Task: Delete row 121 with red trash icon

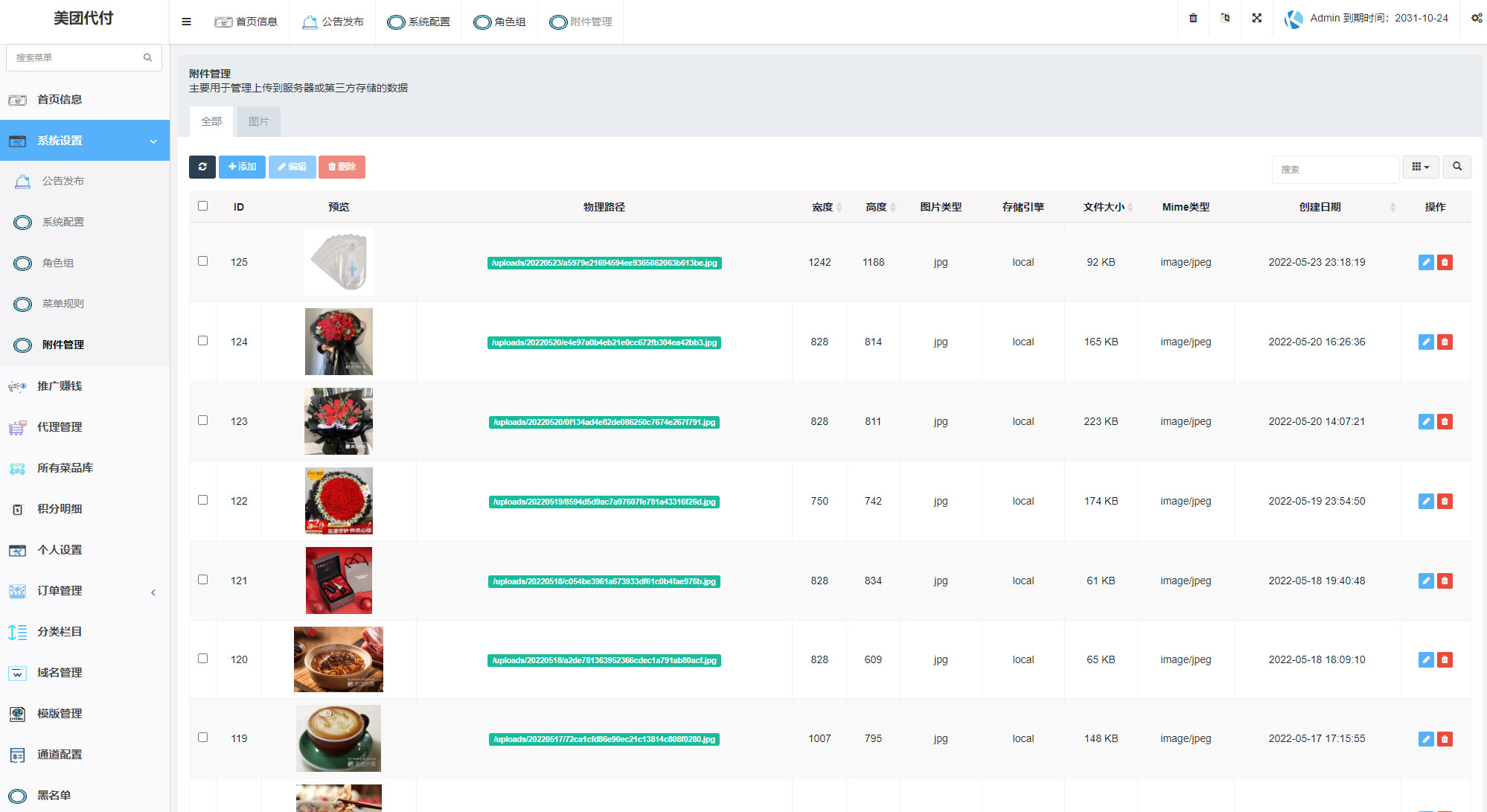Action: click(1445, 581)
